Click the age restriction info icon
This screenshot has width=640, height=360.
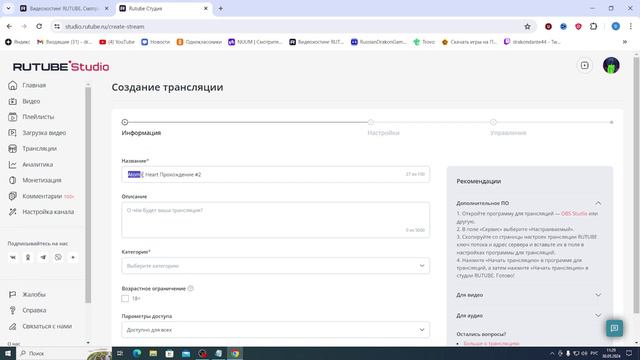[x=191, y=289]
